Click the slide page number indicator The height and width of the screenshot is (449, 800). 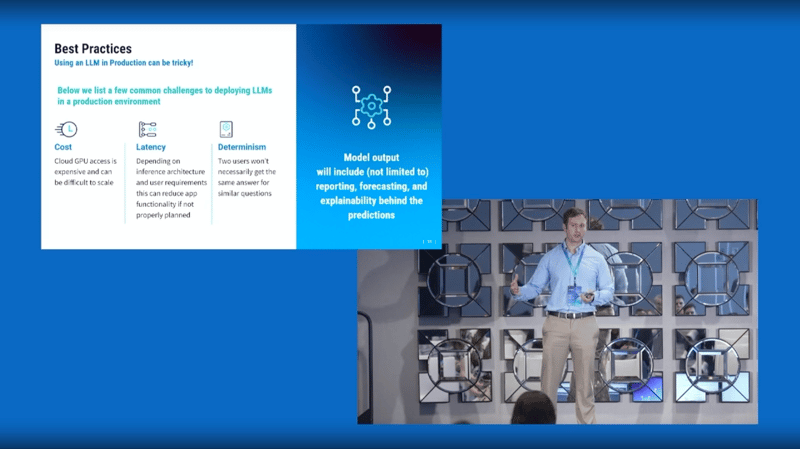[x=428, y=240]
